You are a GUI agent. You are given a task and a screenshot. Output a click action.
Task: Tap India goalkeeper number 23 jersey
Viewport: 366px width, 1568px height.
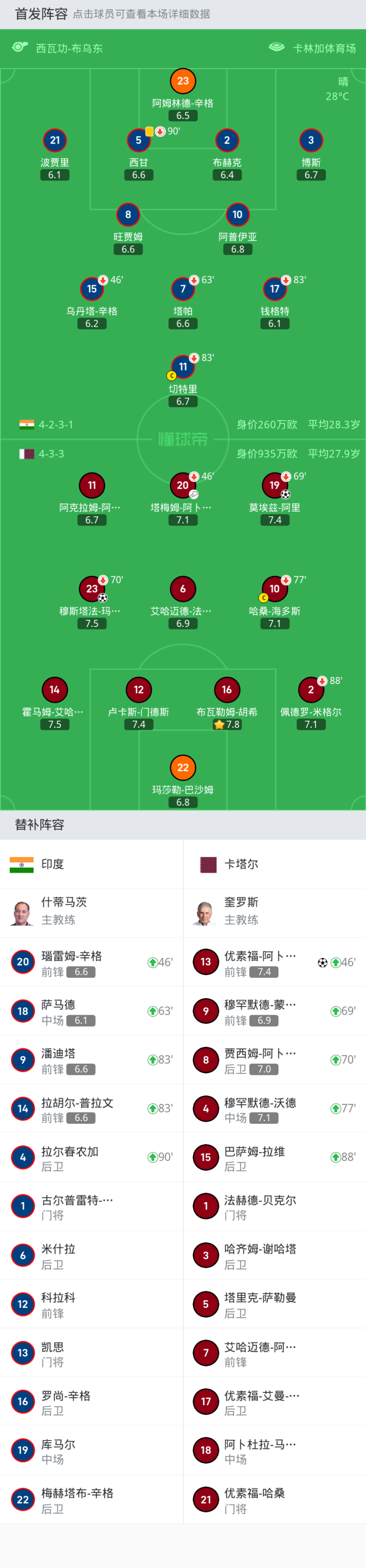point(183,81)
